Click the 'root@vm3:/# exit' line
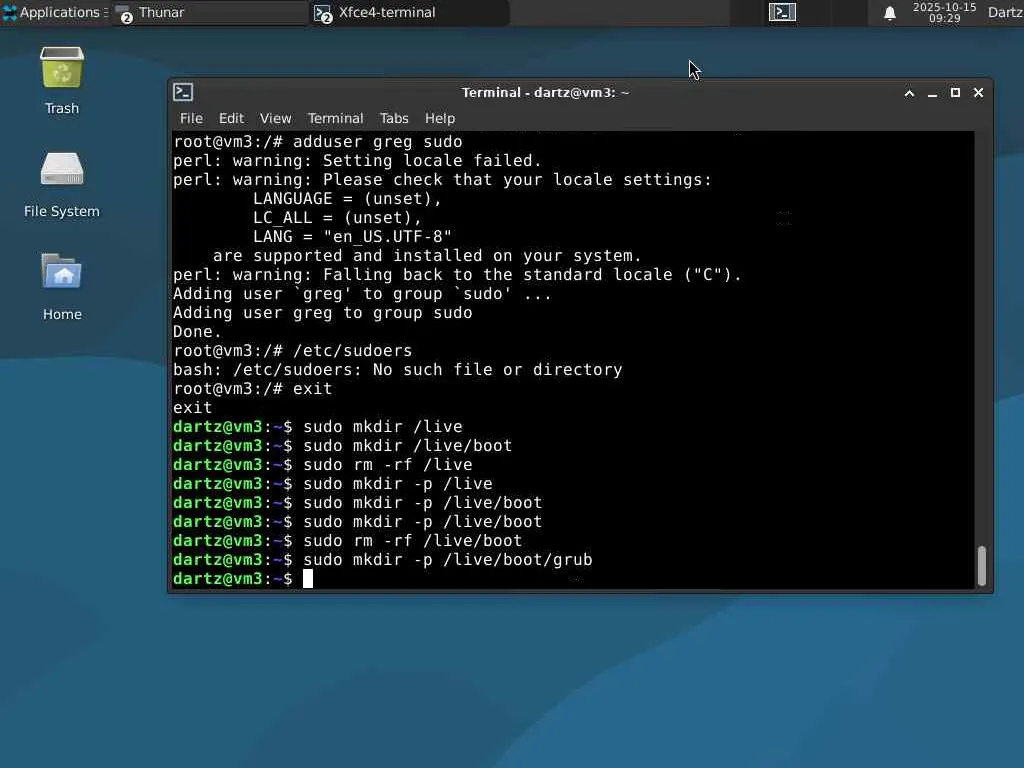This screenshot has height=768, width=1024. click(253, 389)
